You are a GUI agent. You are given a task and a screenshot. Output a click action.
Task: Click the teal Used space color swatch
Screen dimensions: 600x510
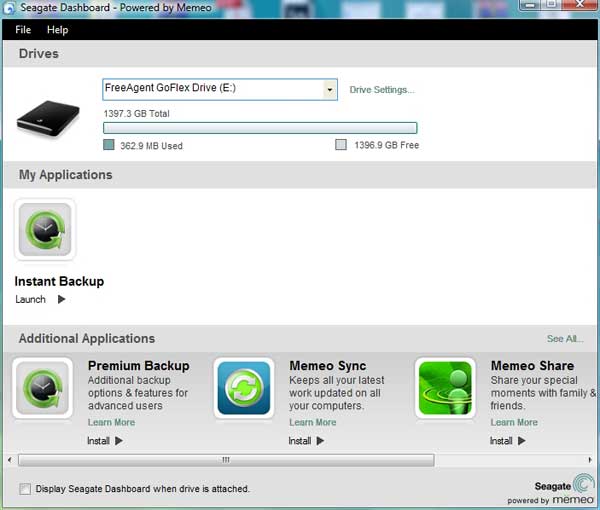[109, 145]
